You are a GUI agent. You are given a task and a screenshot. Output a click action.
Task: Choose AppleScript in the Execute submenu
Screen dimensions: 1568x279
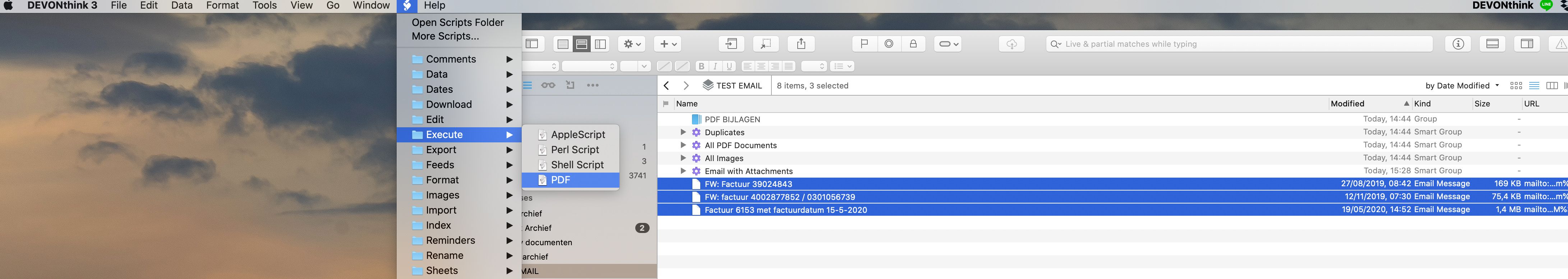click(570, 134)
